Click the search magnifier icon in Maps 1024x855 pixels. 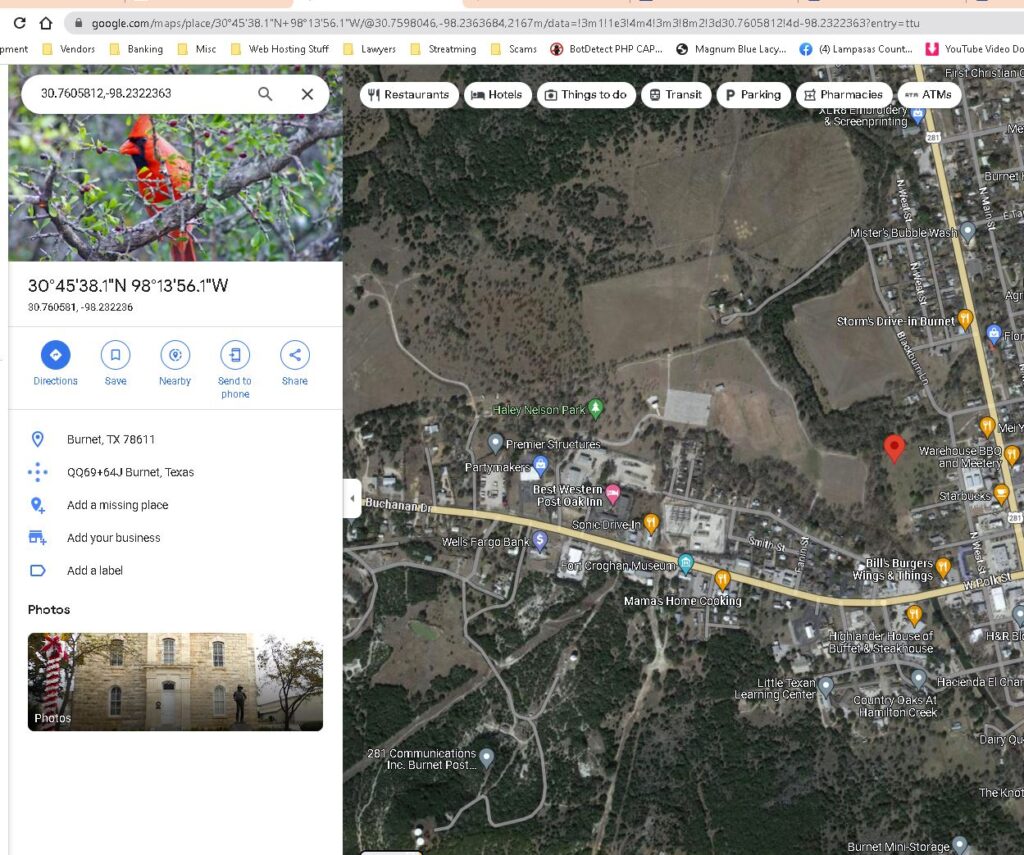point(264,93)
